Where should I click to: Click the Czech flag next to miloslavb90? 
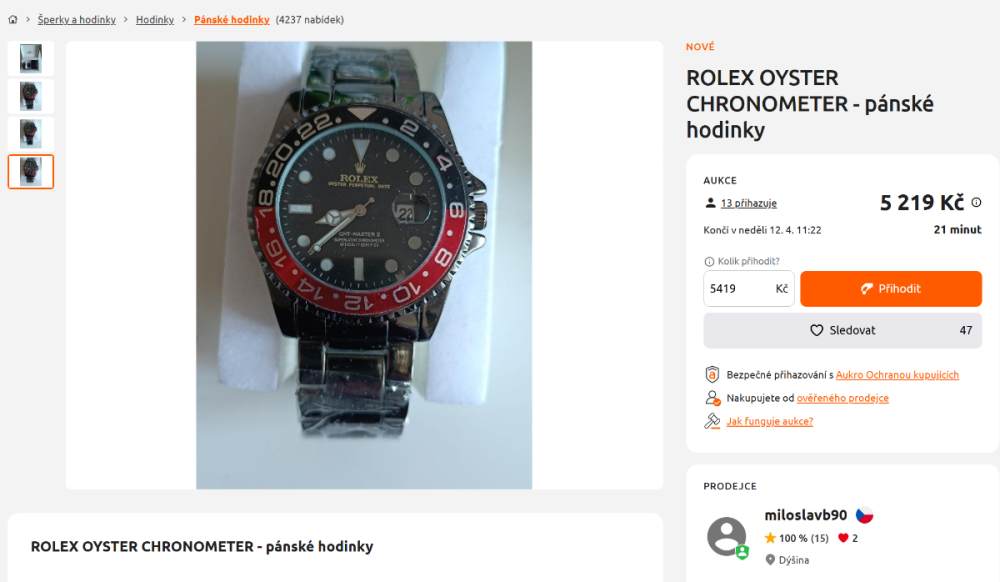click(x=864, y=515)
